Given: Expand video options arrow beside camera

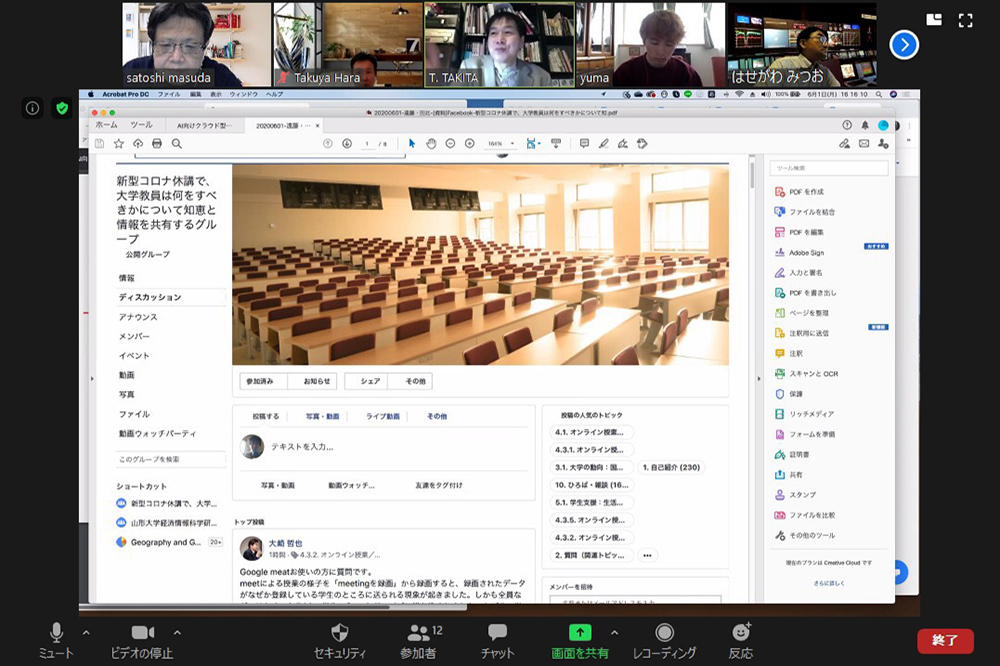Looking at the screenshot, I should [x=177, y=633].
